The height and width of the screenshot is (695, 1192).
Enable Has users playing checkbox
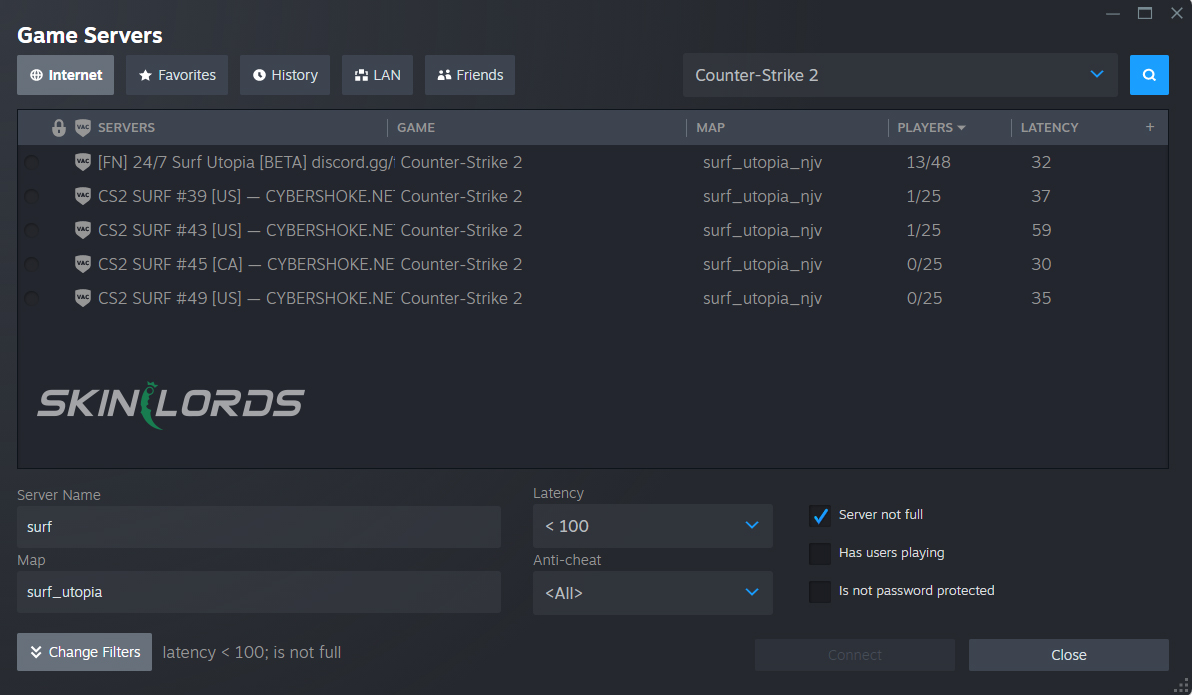[x=820, y=554]
